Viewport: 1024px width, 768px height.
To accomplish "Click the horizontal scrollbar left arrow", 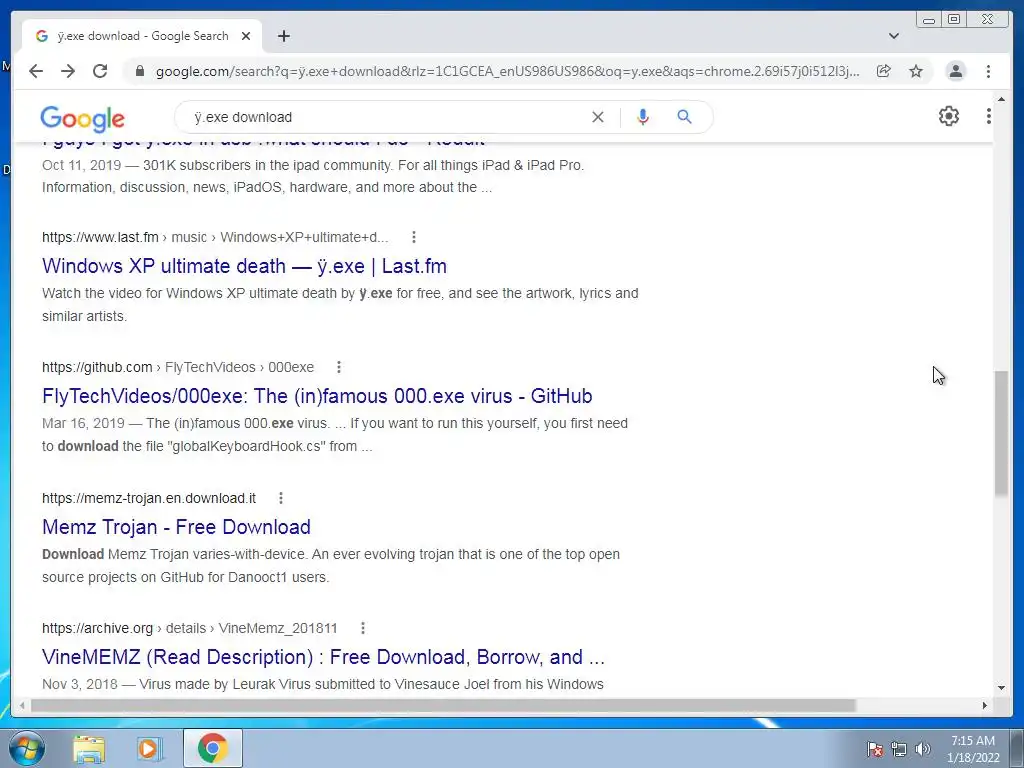I will click(22, 705).
